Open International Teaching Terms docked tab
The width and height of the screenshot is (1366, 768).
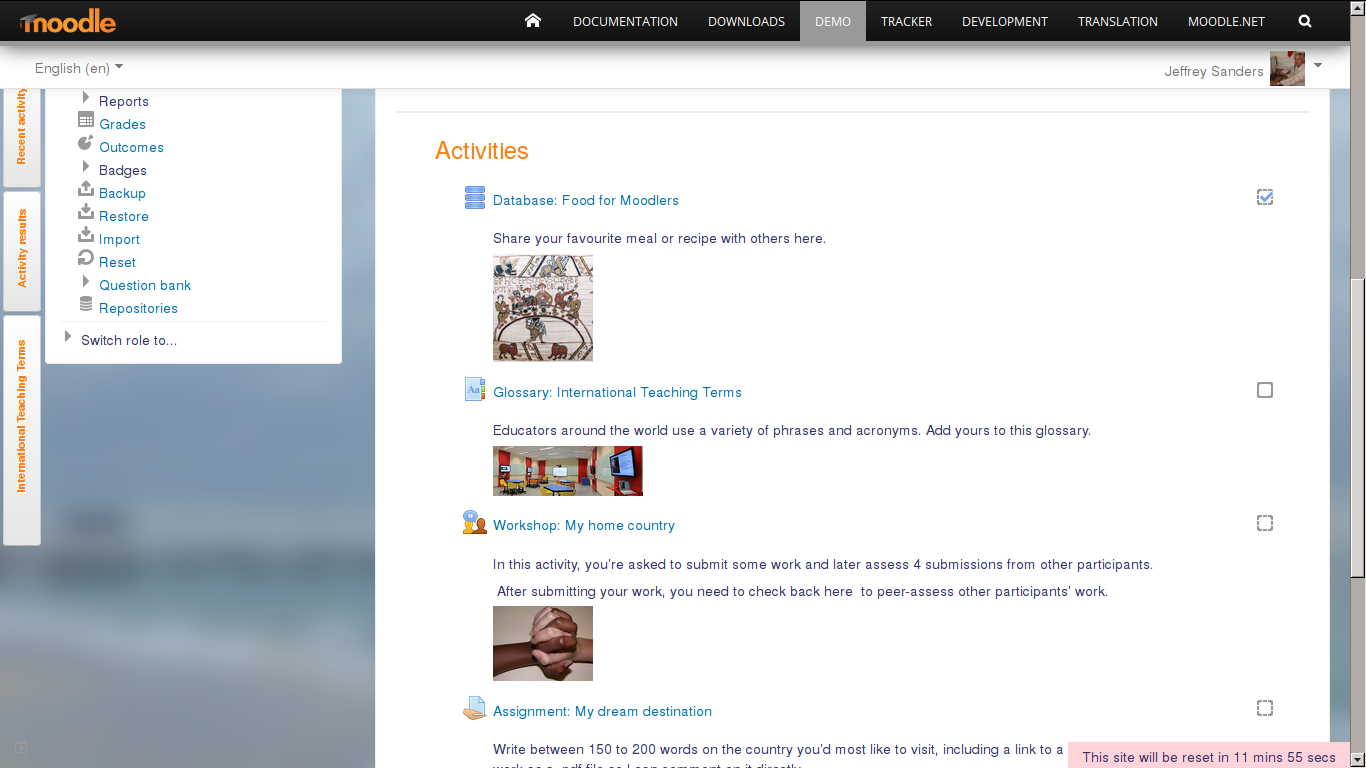pos(22,430)
